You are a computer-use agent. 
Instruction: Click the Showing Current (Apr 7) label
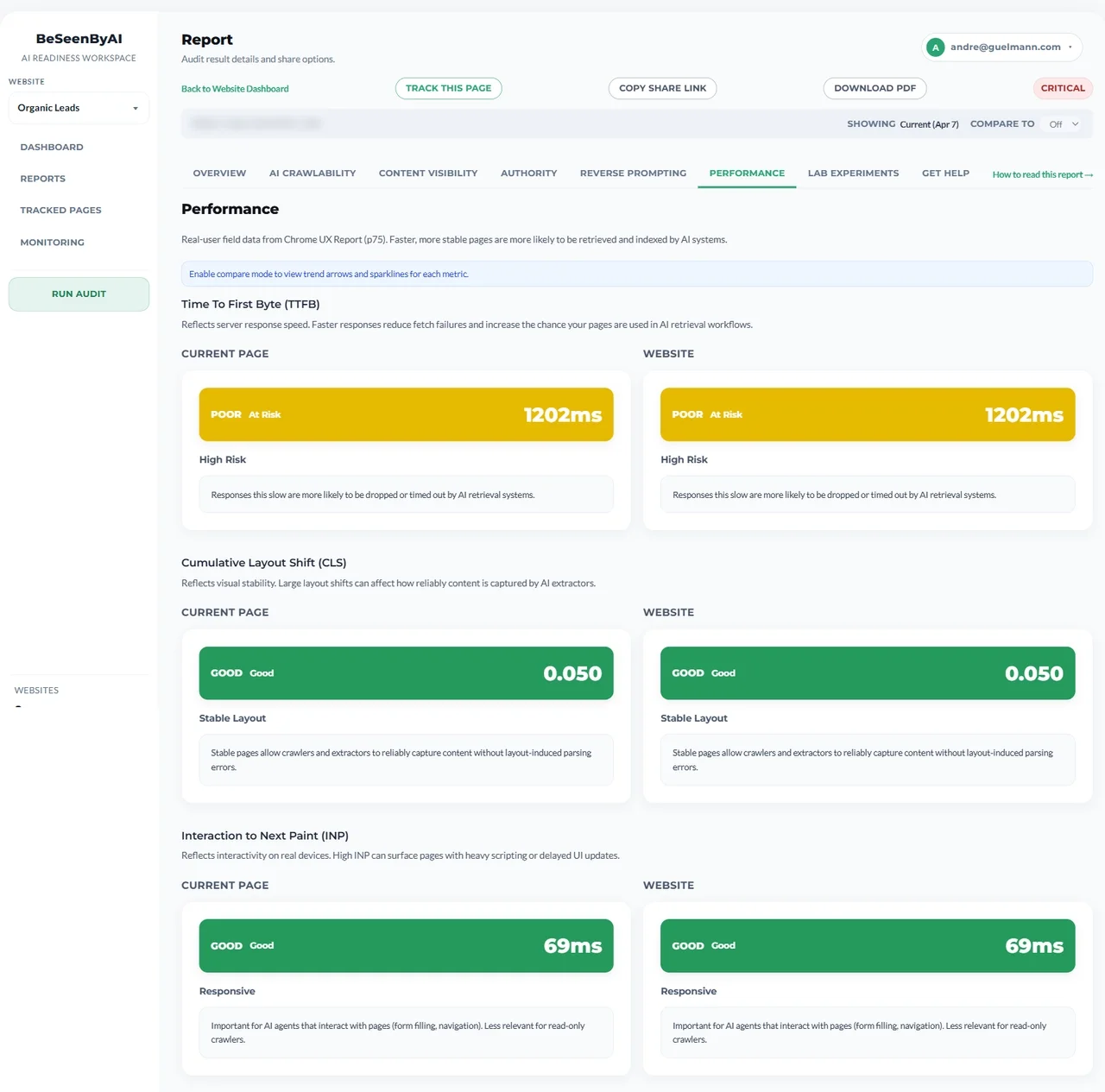pos(903,124)
